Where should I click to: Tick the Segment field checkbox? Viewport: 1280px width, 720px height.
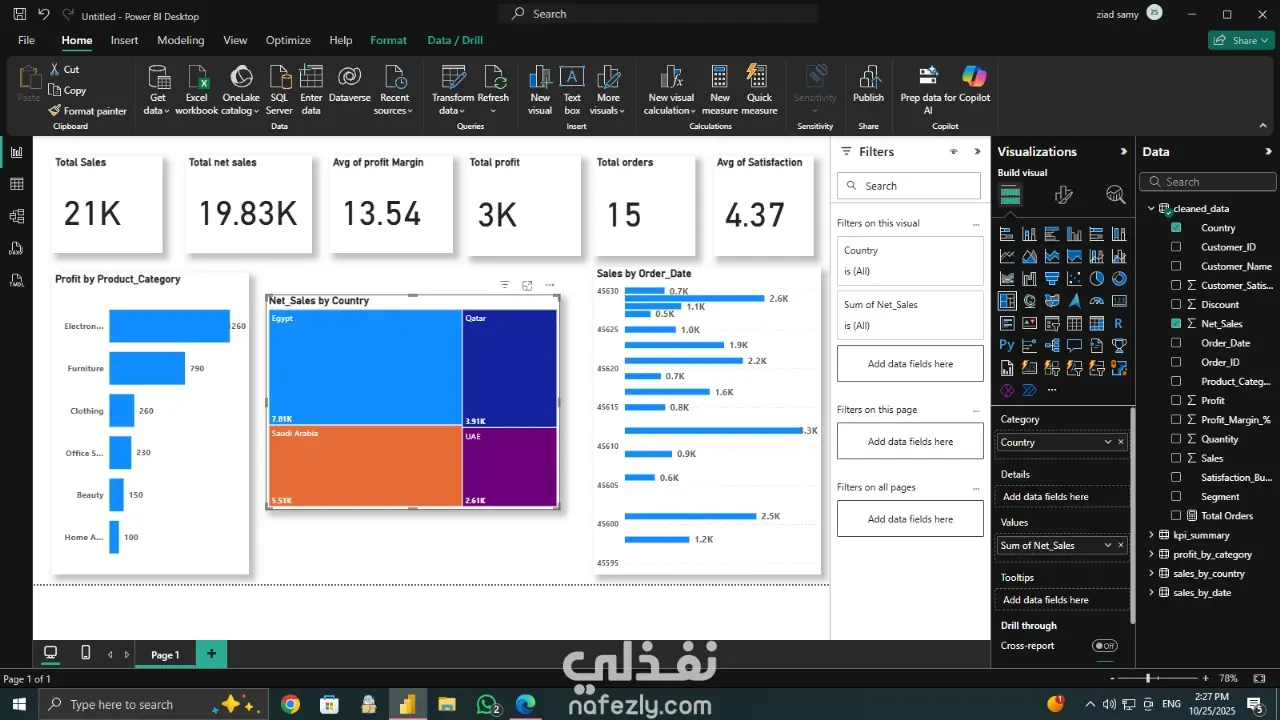1176,497
